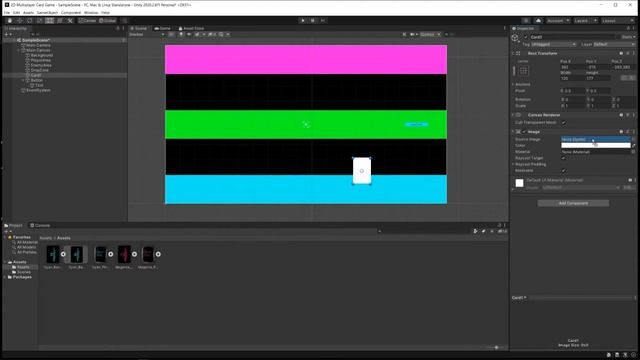Screen dimensions: 640x360
Task: Click the Source Image field
Action: pos(596,140)
